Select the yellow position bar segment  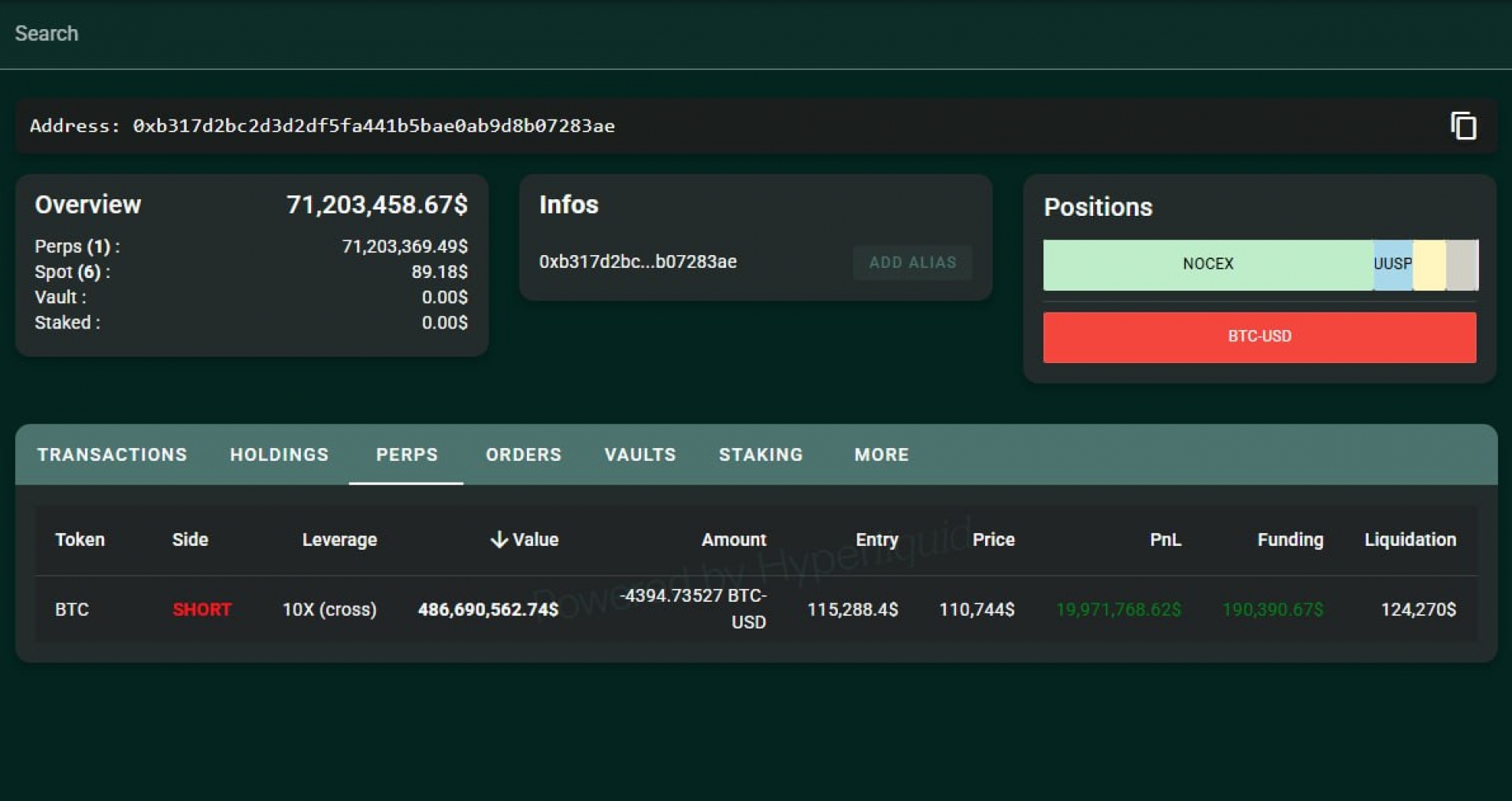click(1429, 265)
